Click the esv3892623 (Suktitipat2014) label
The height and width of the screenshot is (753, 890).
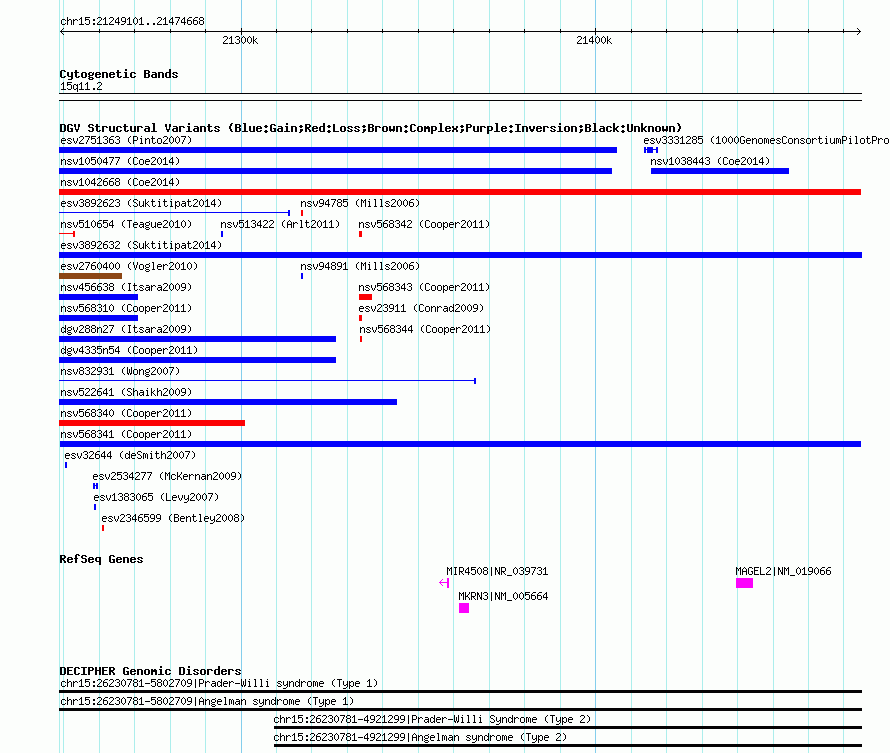[141, 203]
